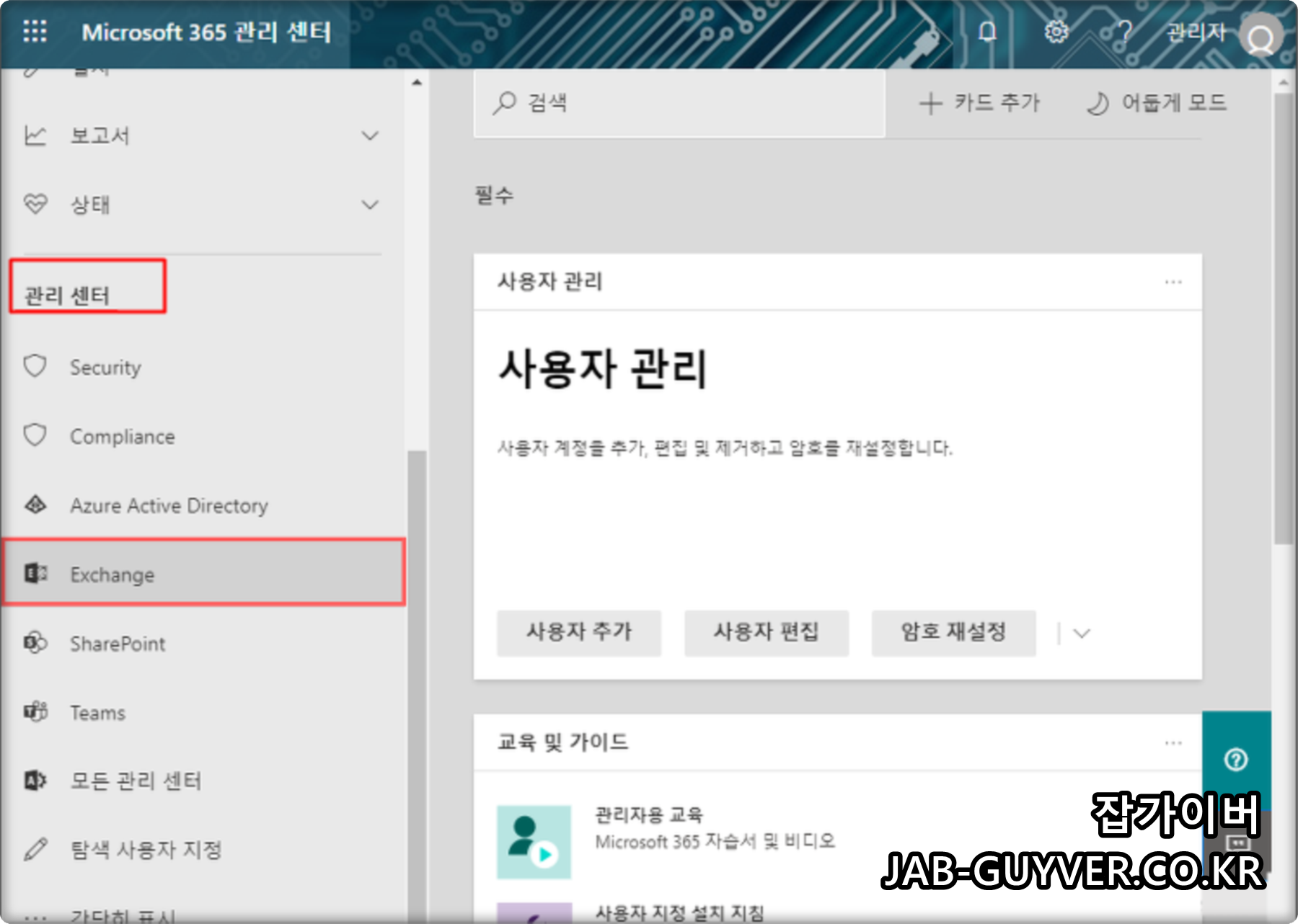This screenshot has height=924, width=1298.
Task: Open Exchange admin center
Action: tap(203, 573)
